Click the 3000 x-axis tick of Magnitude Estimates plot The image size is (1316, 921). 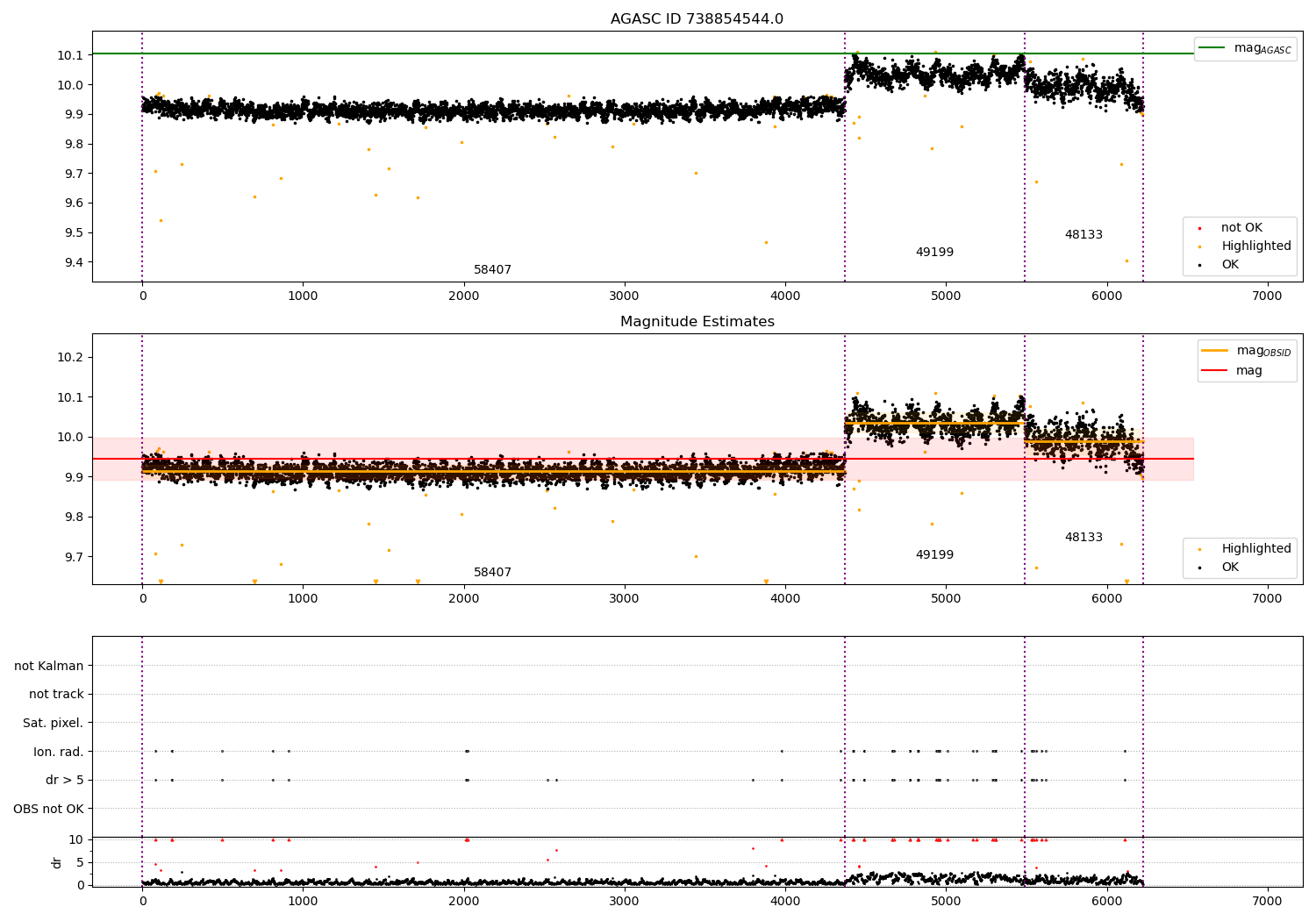pos(625,599)
